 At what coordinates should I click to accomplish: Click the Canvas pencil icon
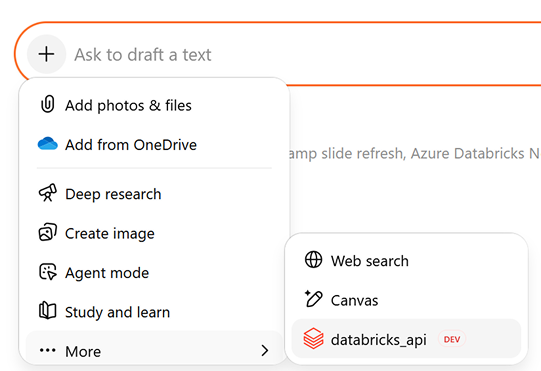[x=314, y=299]
